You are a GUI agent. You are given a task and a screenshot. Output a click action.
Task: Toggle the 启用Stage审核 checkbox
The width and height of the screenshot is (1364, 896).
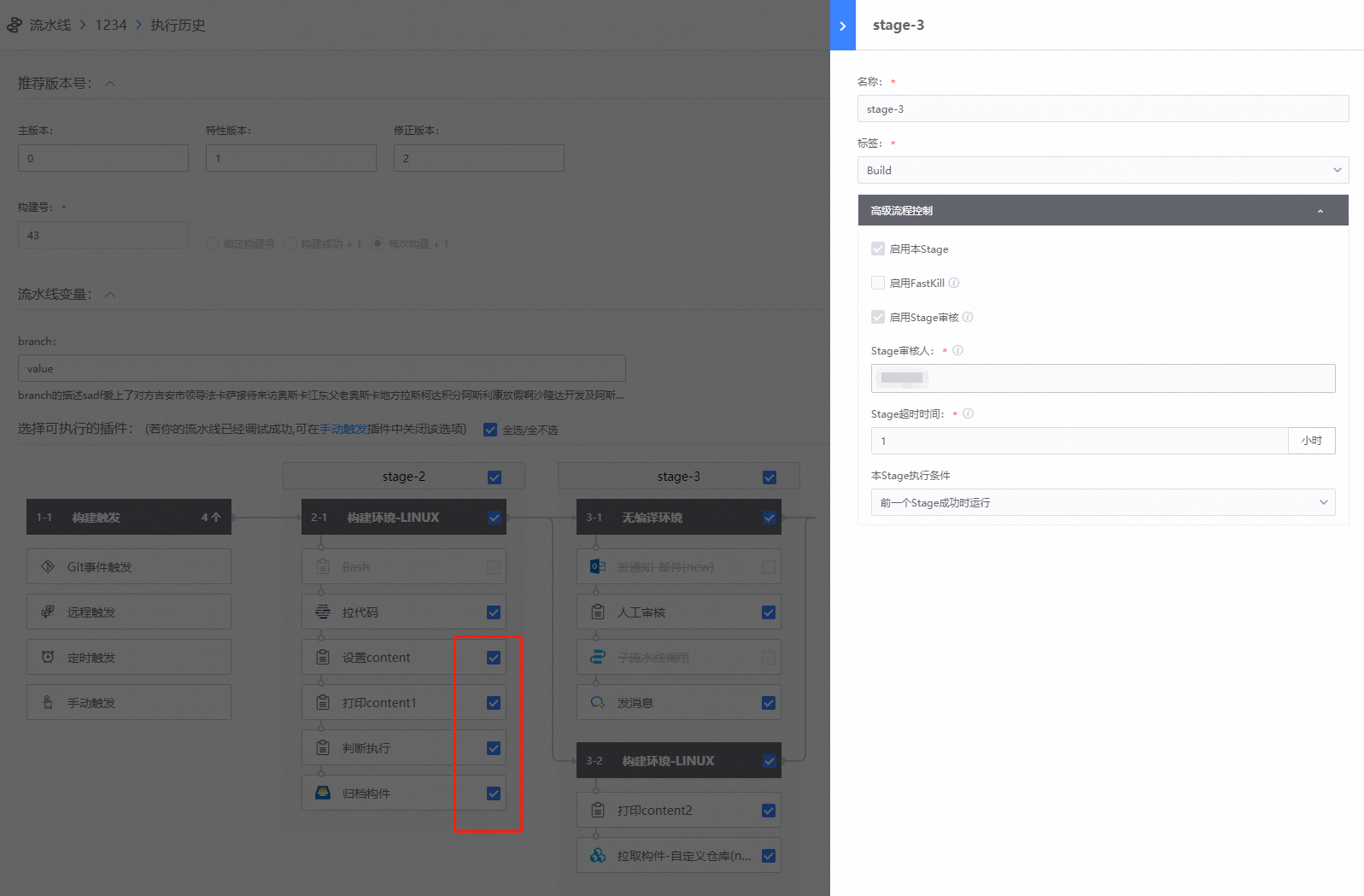(x=878, y=317)
